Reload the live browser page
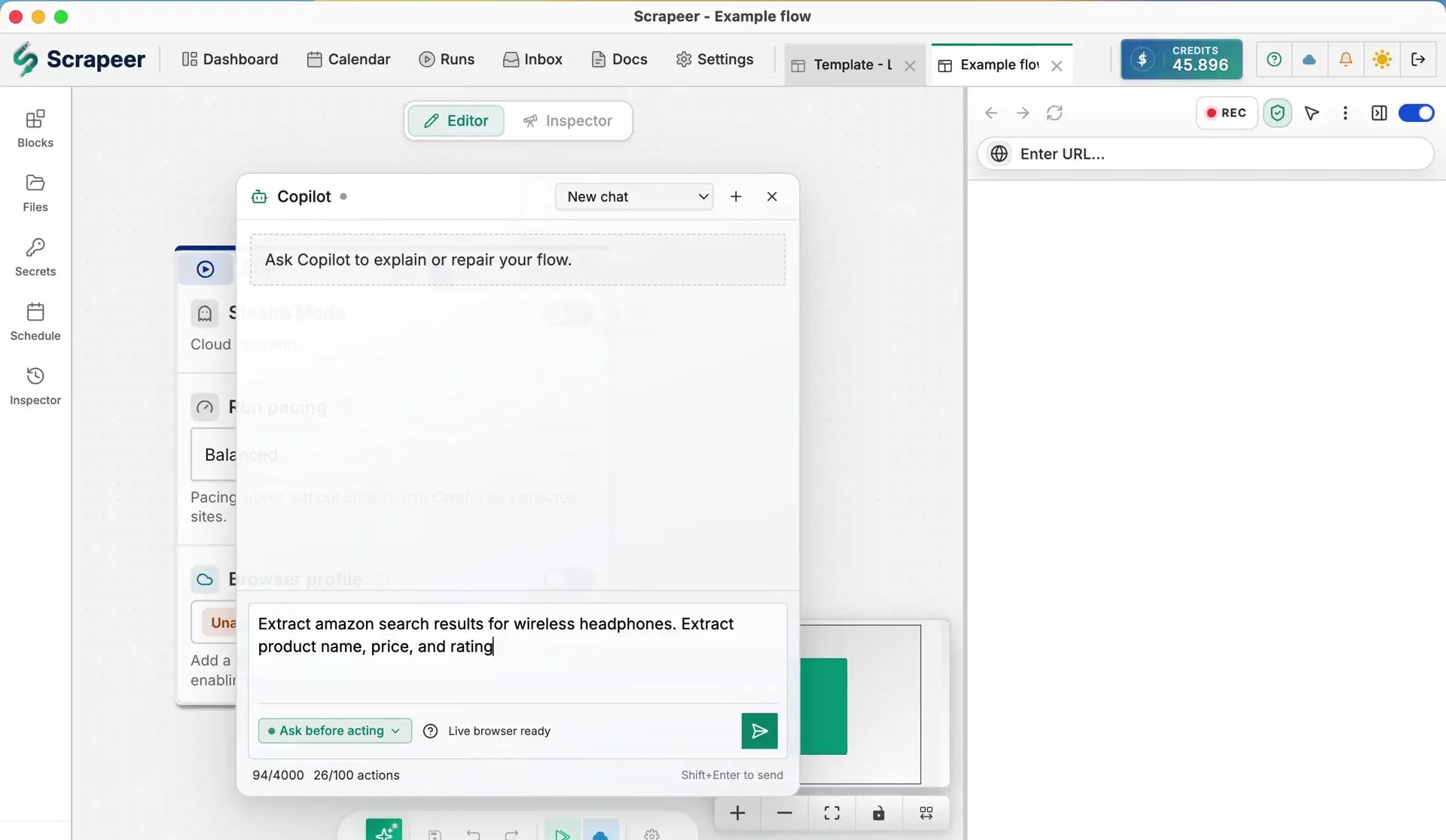 tap(1054, 113)
